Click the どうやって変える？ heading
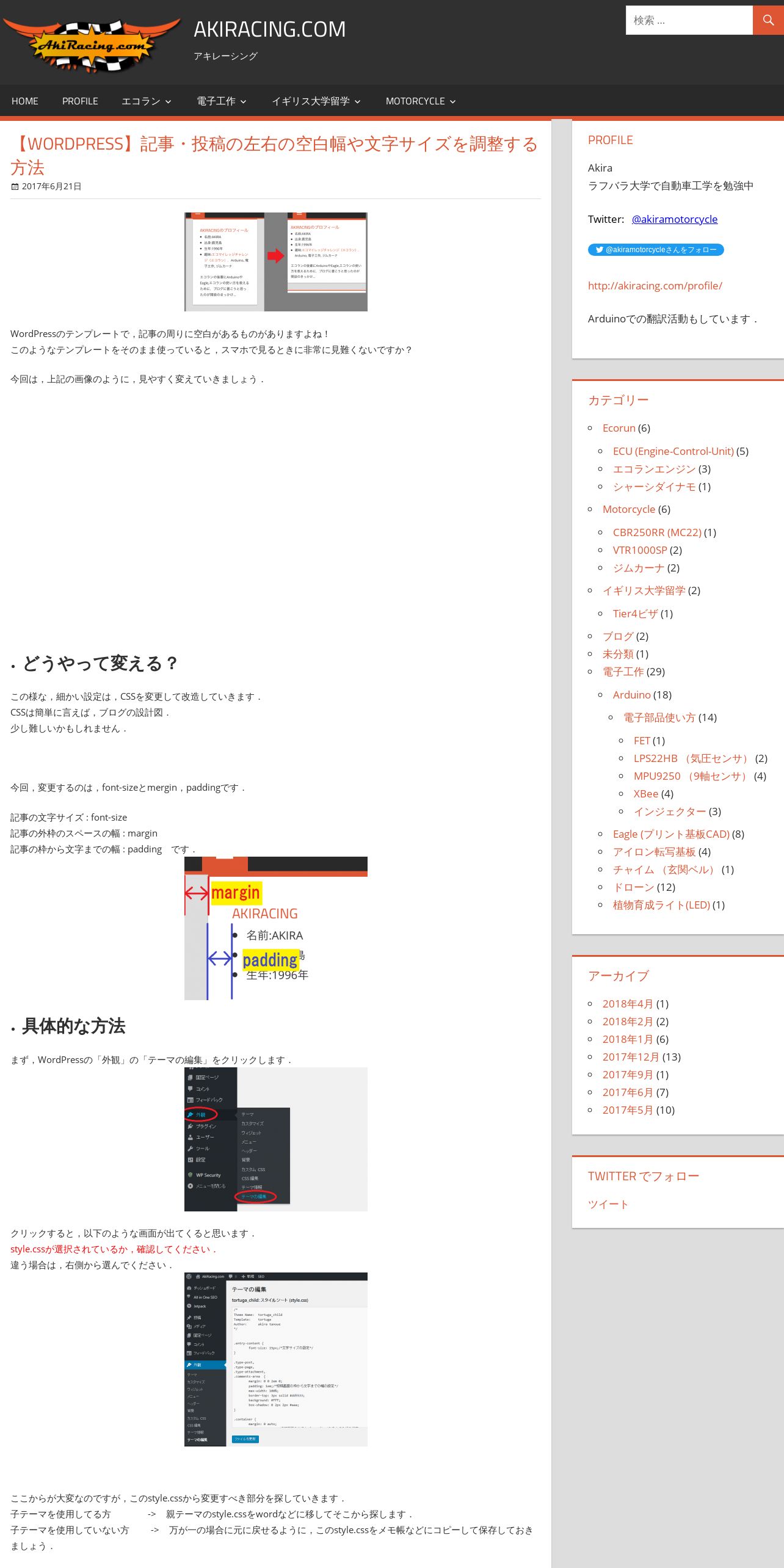The image size is (784, 1568). (100, 663)
